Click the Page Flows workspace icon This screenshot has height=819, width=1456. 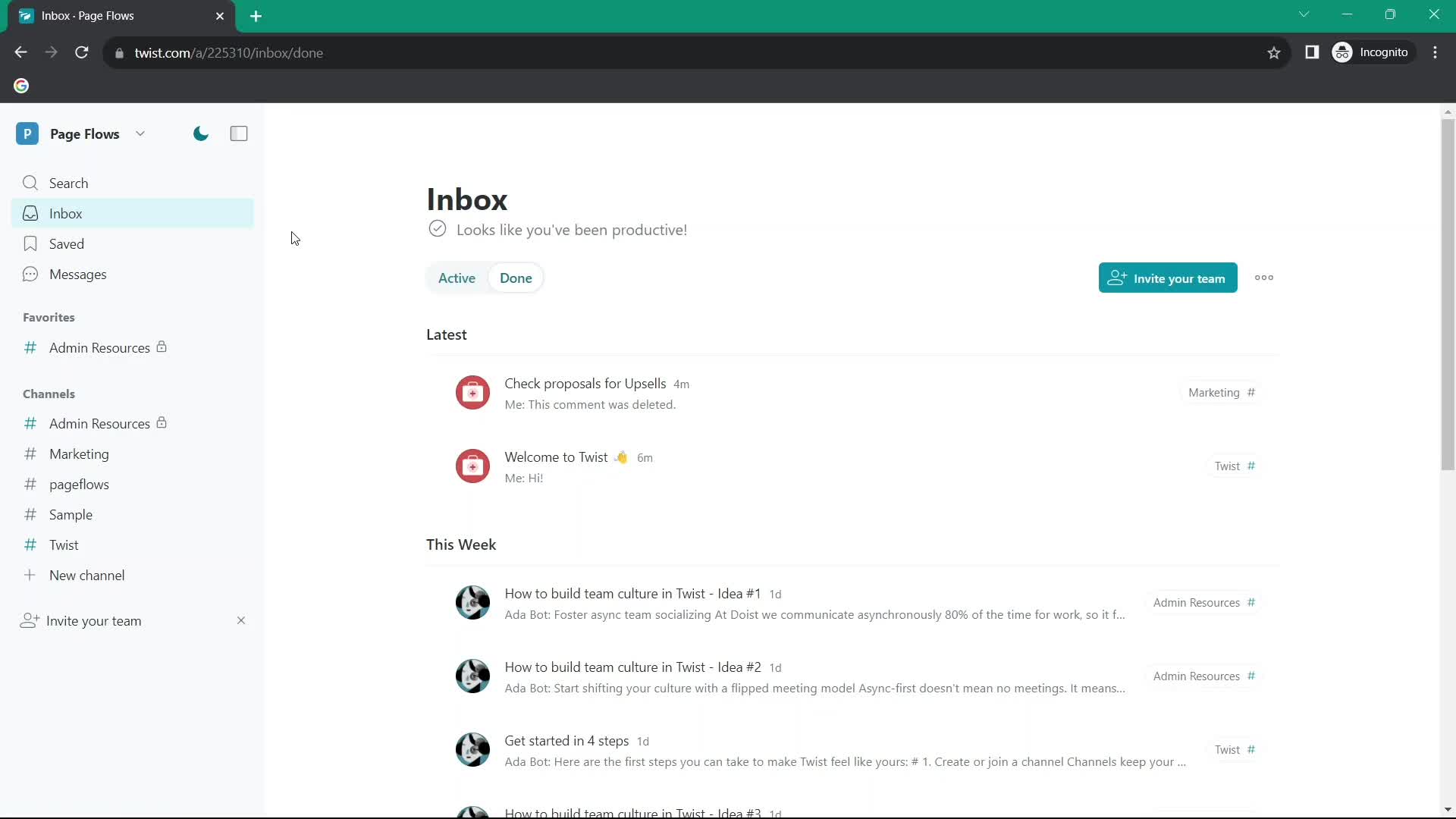click(27, 133)
